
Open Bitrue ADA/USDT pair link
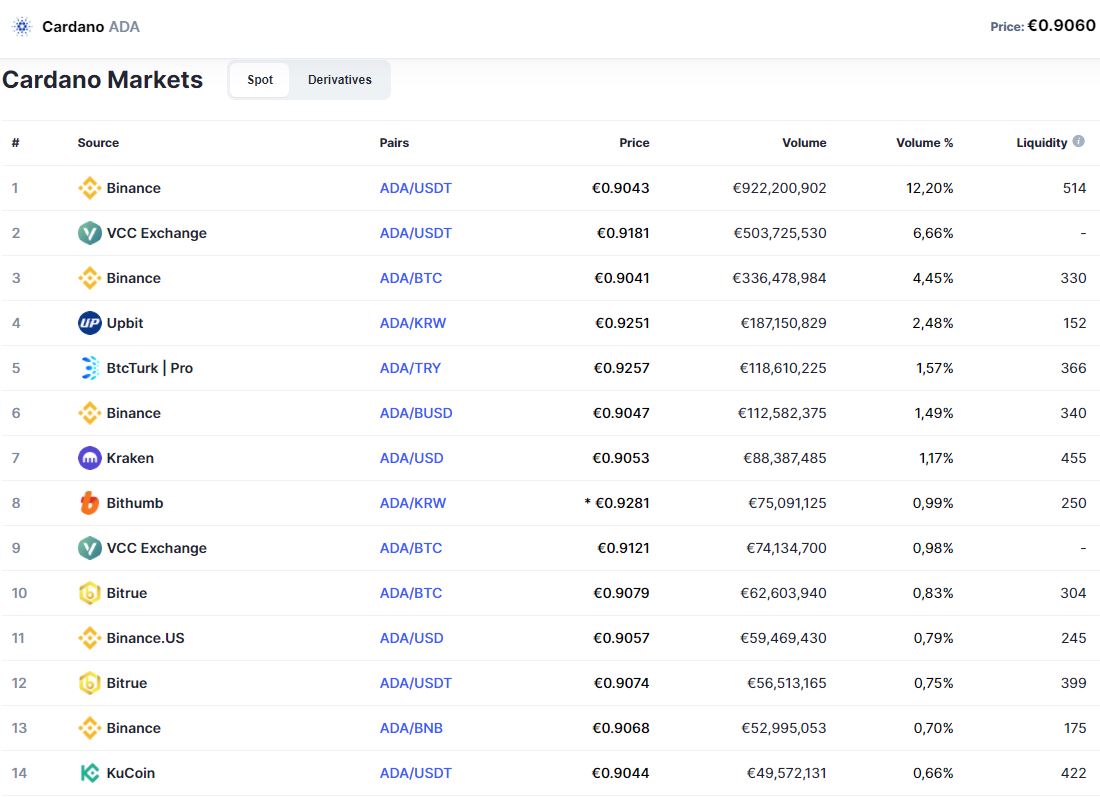(415, 683)
